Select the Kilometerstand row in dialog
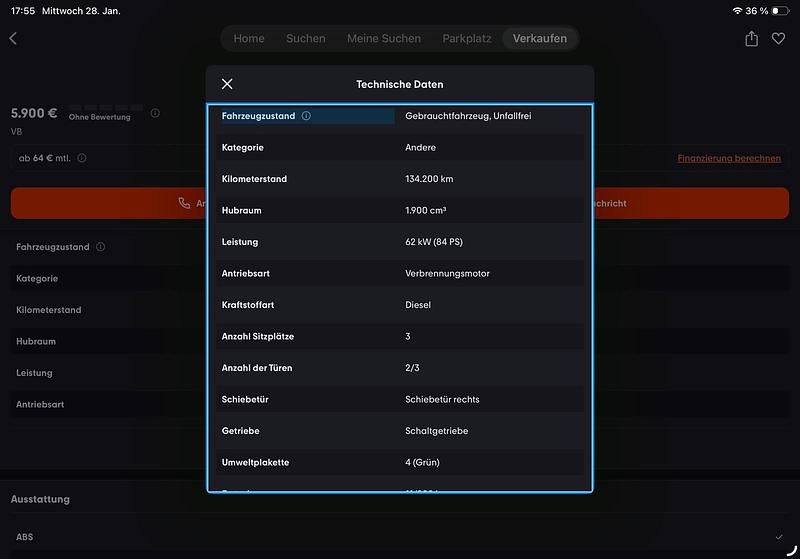Screen dimensions: 800x559 [399, 179]
